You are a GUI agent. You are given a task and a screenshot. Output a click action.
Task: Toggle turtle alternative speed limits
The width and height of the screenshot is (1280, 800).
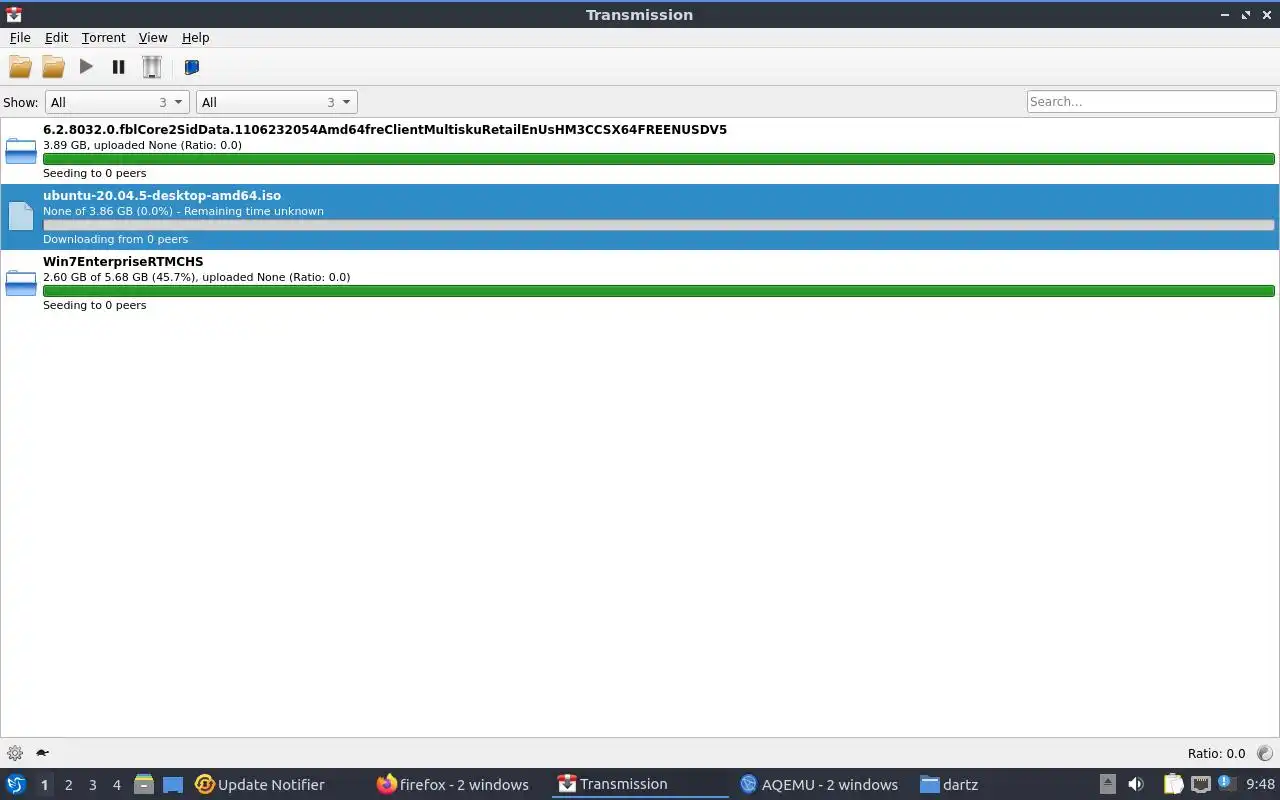(x=43, y=753)
